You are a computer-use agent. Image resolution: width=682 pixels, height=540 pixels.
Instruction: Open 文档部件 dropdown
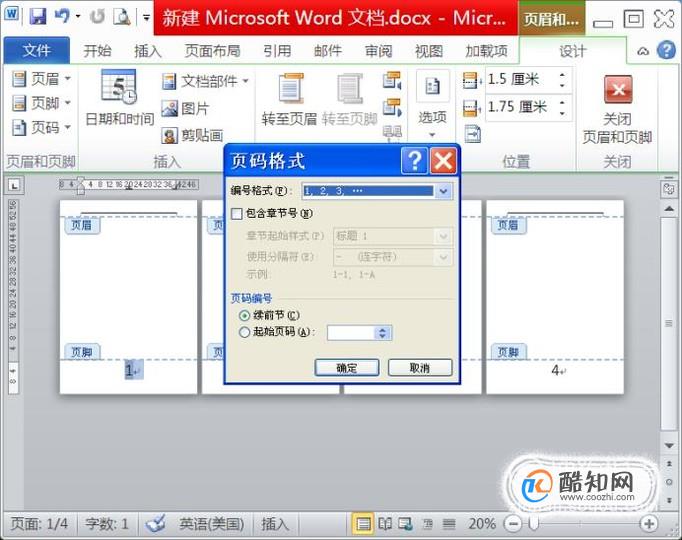(x=205, y=81)
